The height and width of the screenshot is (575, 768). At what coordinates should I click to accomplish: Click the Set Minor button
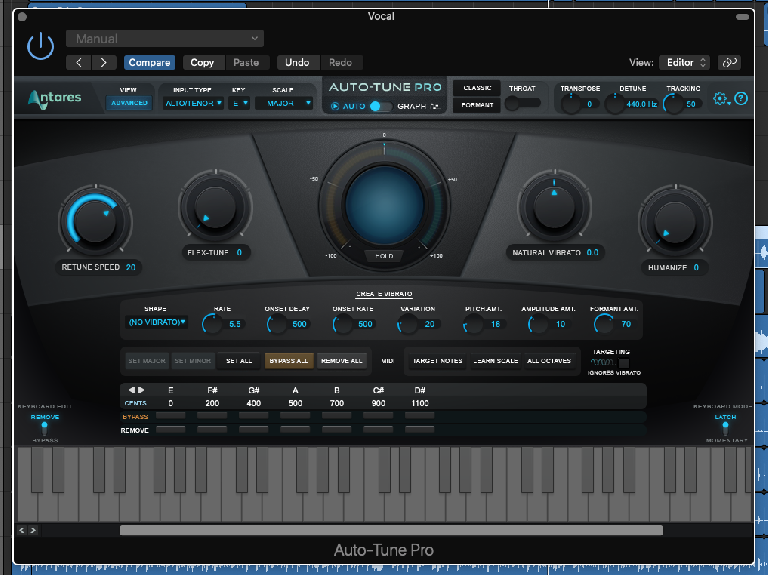pos(192,361)
